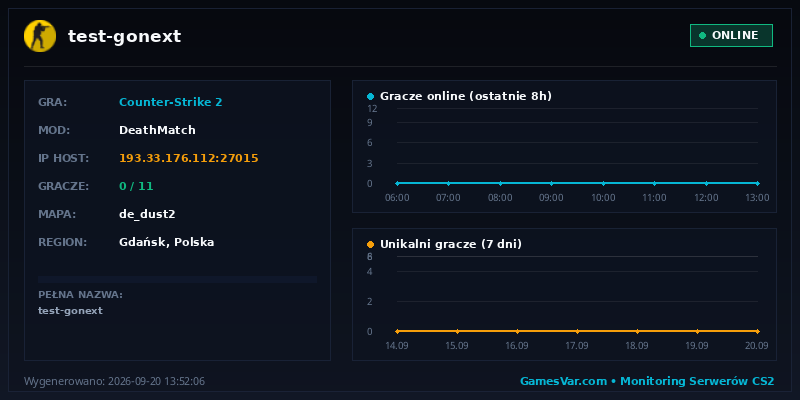Screen dimensions: 800x400
Task: Click the 07:00 data point on players chart
Action: (x=448, y=183)
